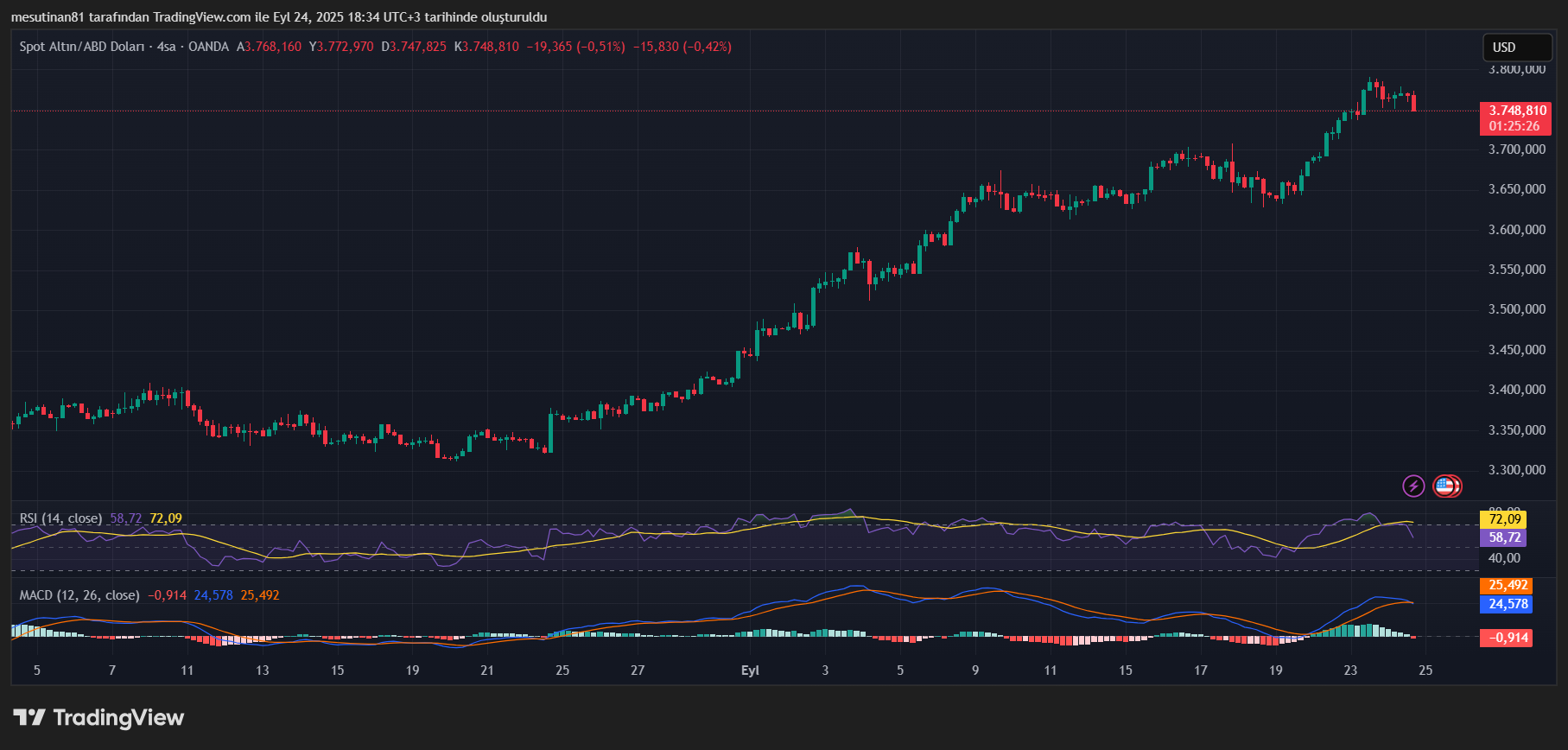Select the yellow RSI value tag 72,09
Image resolution: width=1568 pixels, height=750 pixels.
1504,519
